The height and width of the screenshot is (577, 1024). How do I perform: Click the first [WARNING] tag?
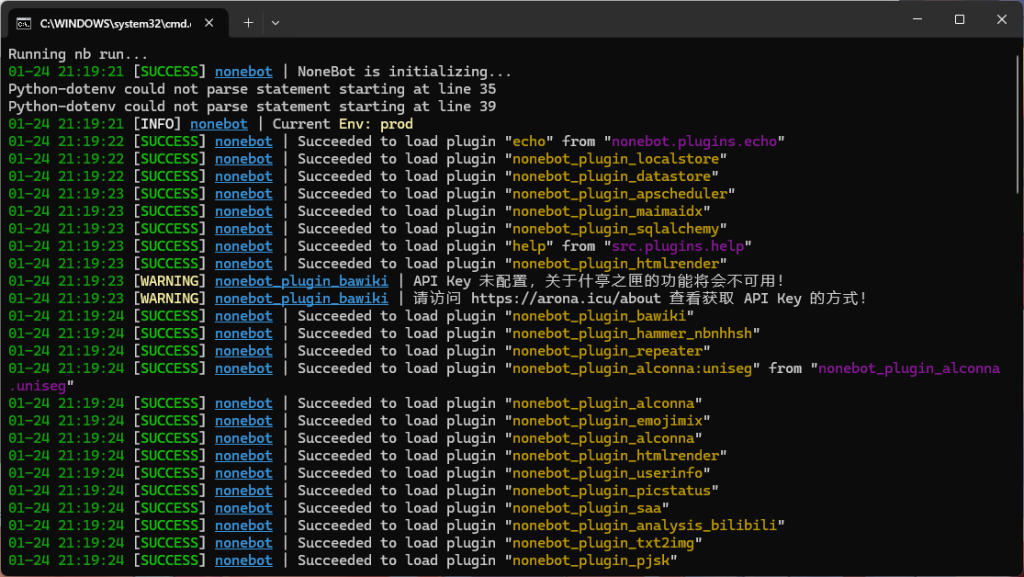coord(169,281)
